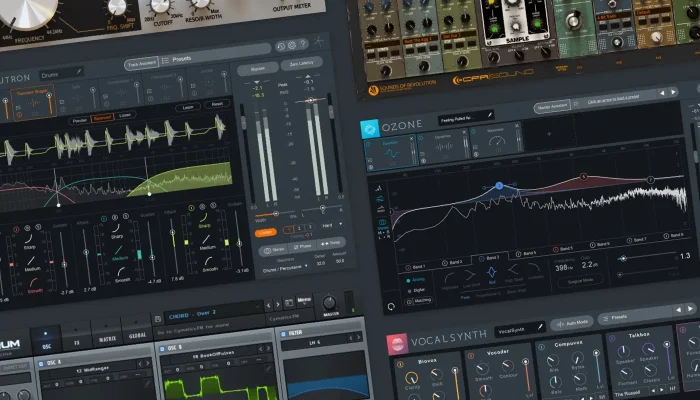Click the Neutron help question mark icon

click(x=304, y=44)
